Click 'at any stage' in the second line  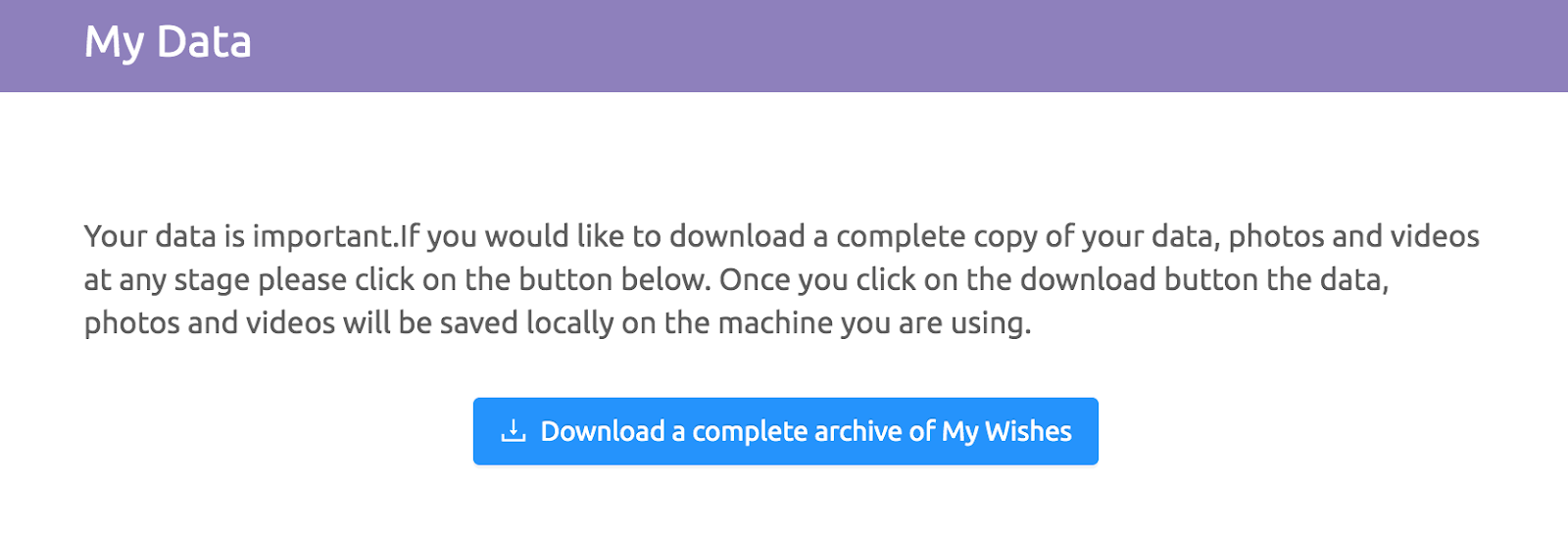click(x=168, y=279)
